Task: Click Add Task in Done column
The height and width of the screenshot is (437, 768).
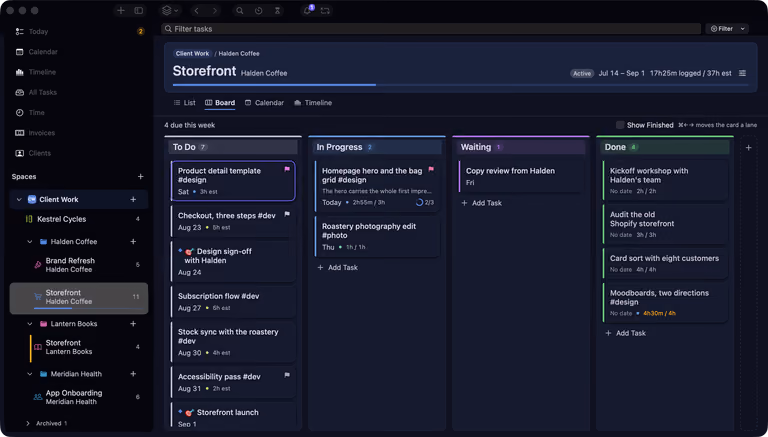Action: pyautogui.click(x=625, y=333)
